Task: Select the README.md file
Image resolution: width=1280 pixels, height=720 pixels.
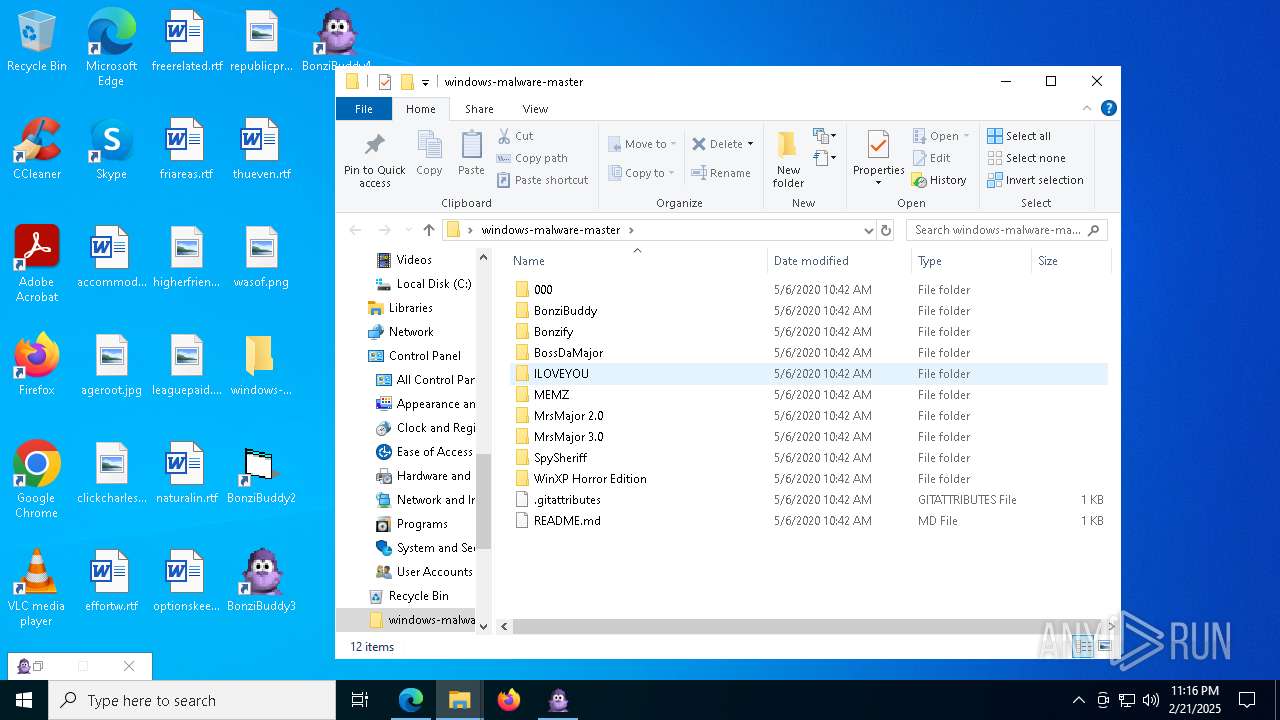Action: click(x=567, y=520)
